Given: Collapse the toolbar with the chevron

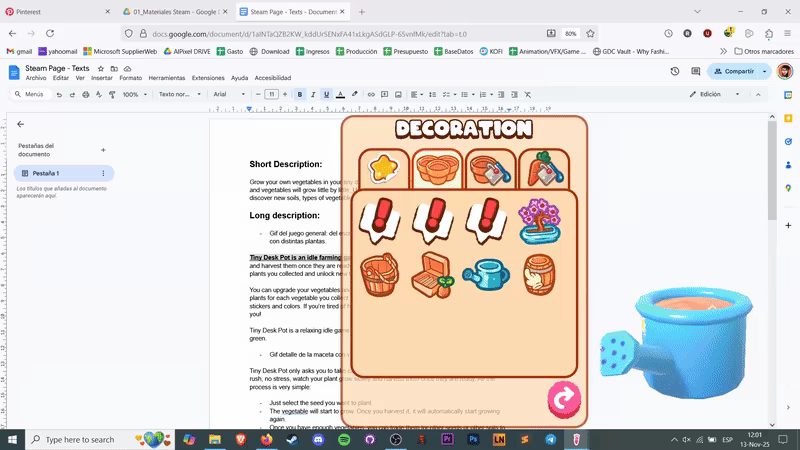Looking at the screenshot, I should [758, 94].
